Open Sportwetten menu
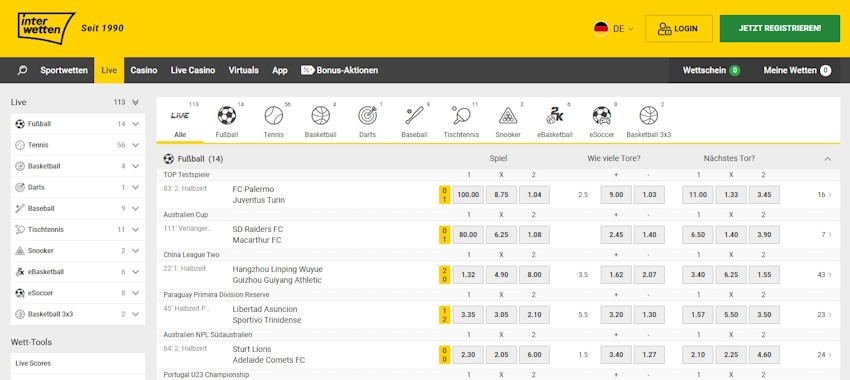The height and width of the screenshot is (380, 850). (x=64, y=70)
